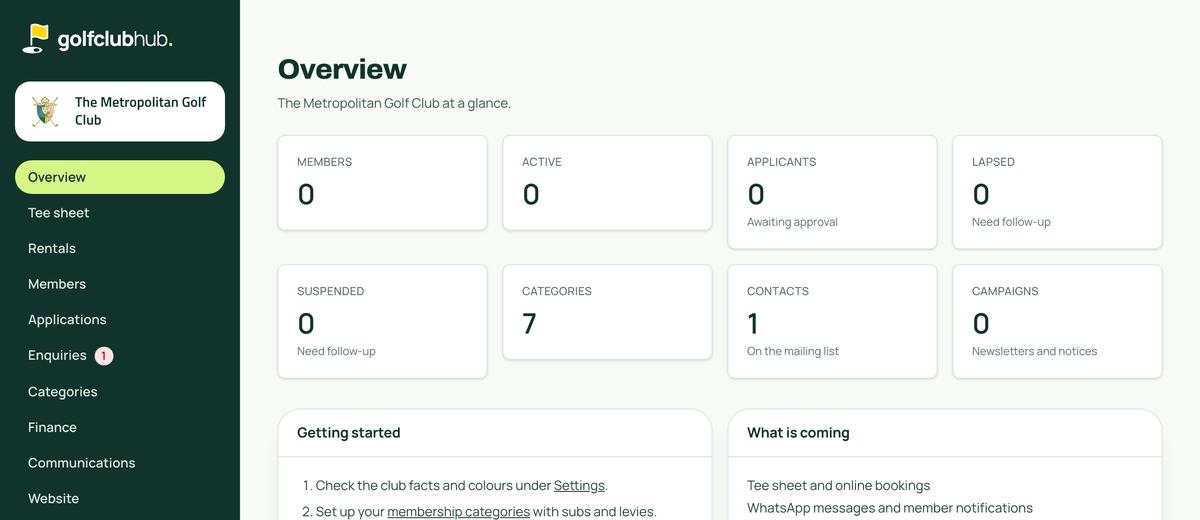This screenshot has width=1200, height=520.
Task: Open the Suspended stat card
Action: tap(382, 321)
